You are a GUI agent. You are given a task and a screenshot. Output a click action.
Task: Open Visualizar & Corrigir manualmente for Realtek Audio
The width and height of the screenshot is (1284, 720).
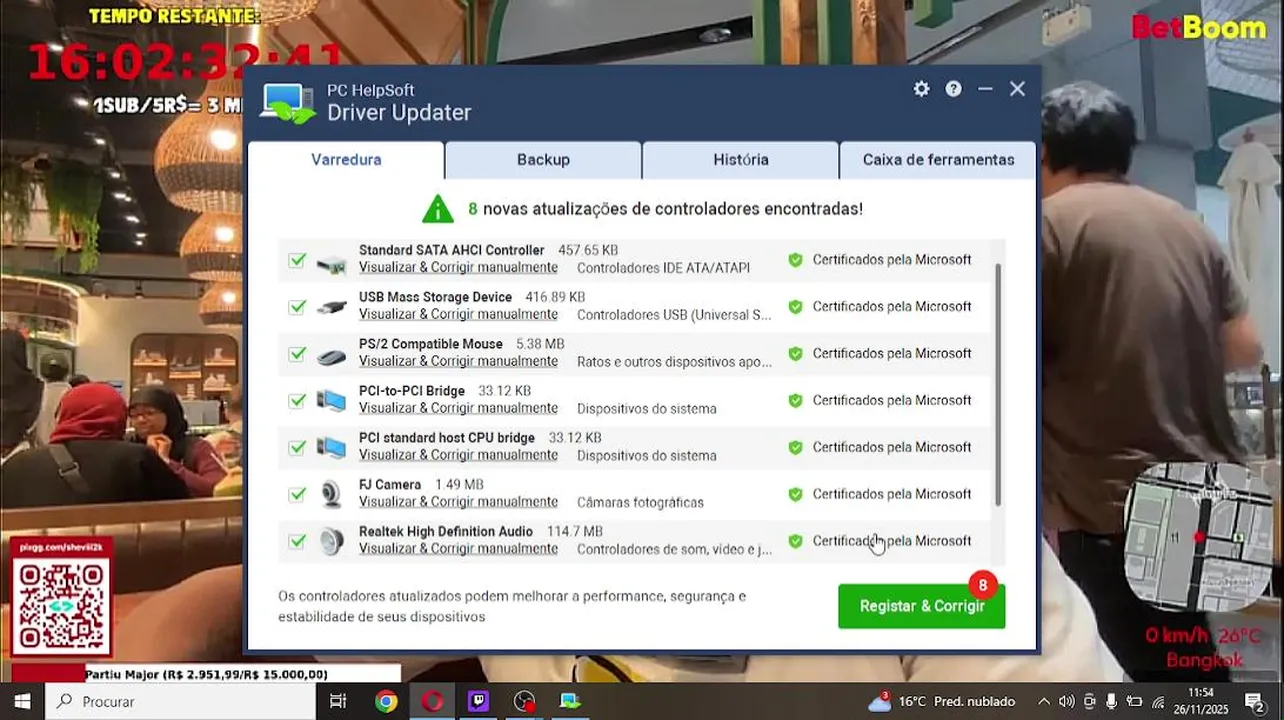coord(458,548)
